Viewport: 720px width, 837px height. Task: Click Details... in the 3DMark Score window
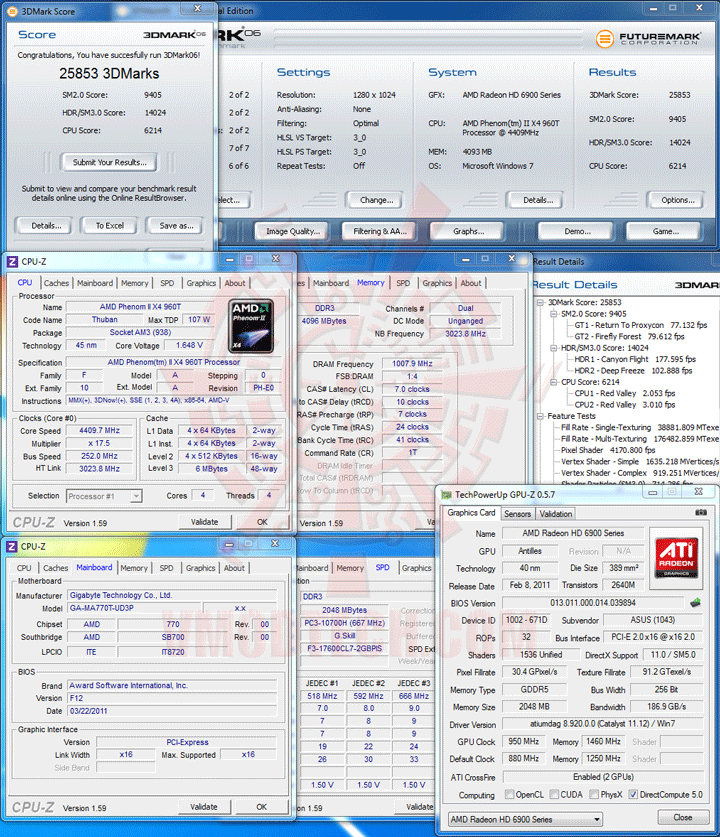(46, 226)
